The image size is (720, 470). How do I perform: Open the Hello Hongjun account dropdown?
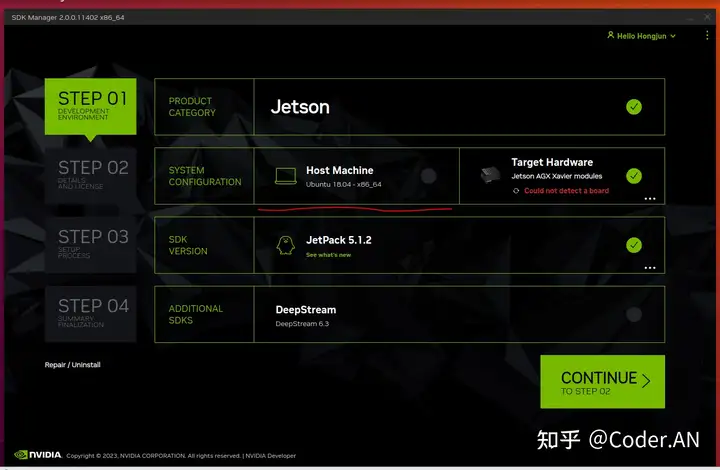(641, 36)
